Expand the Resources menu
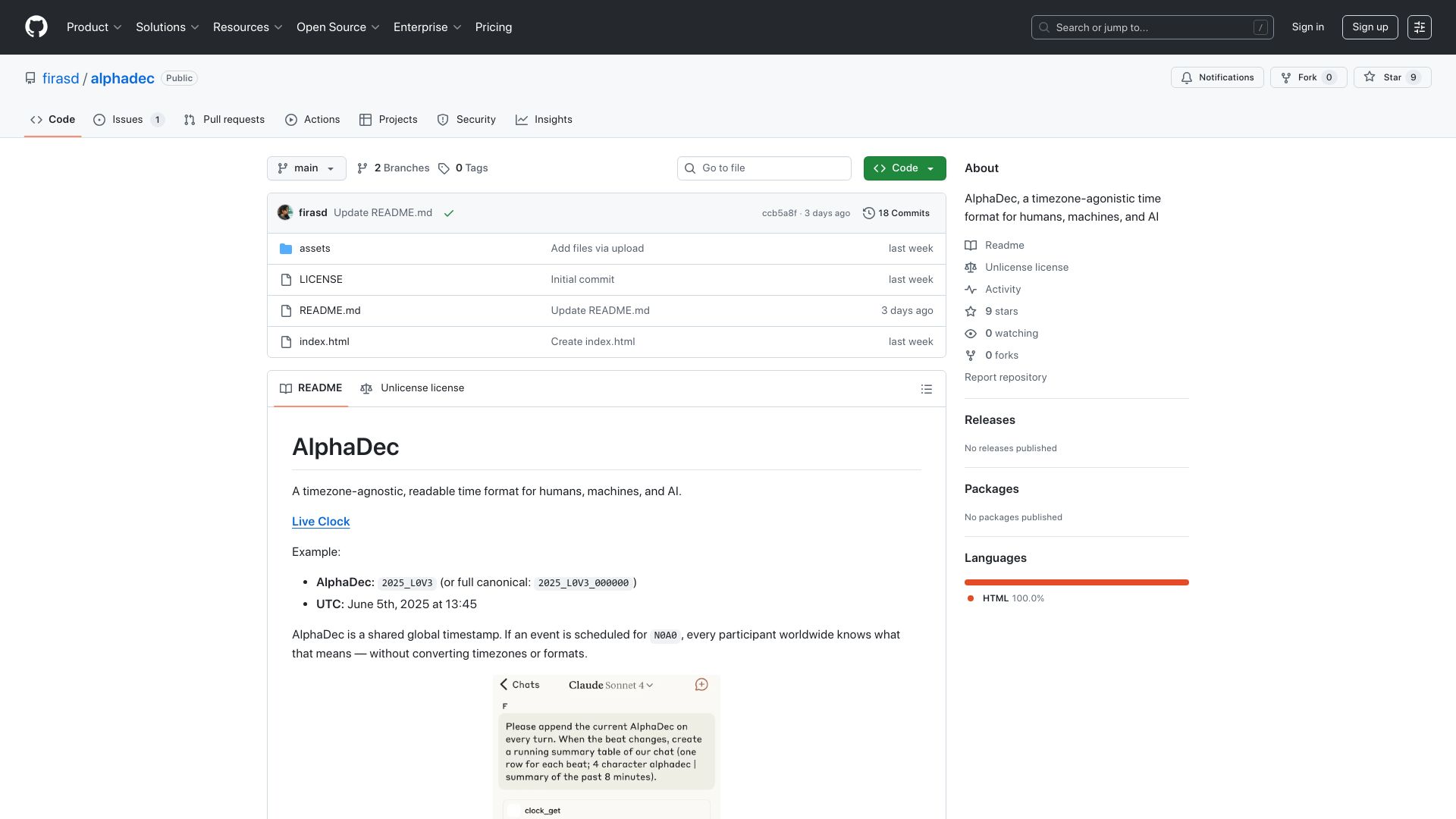Image resolution: width=1456 pixels, height=819 pixels. pyautogui.click(x=248, y=27)
